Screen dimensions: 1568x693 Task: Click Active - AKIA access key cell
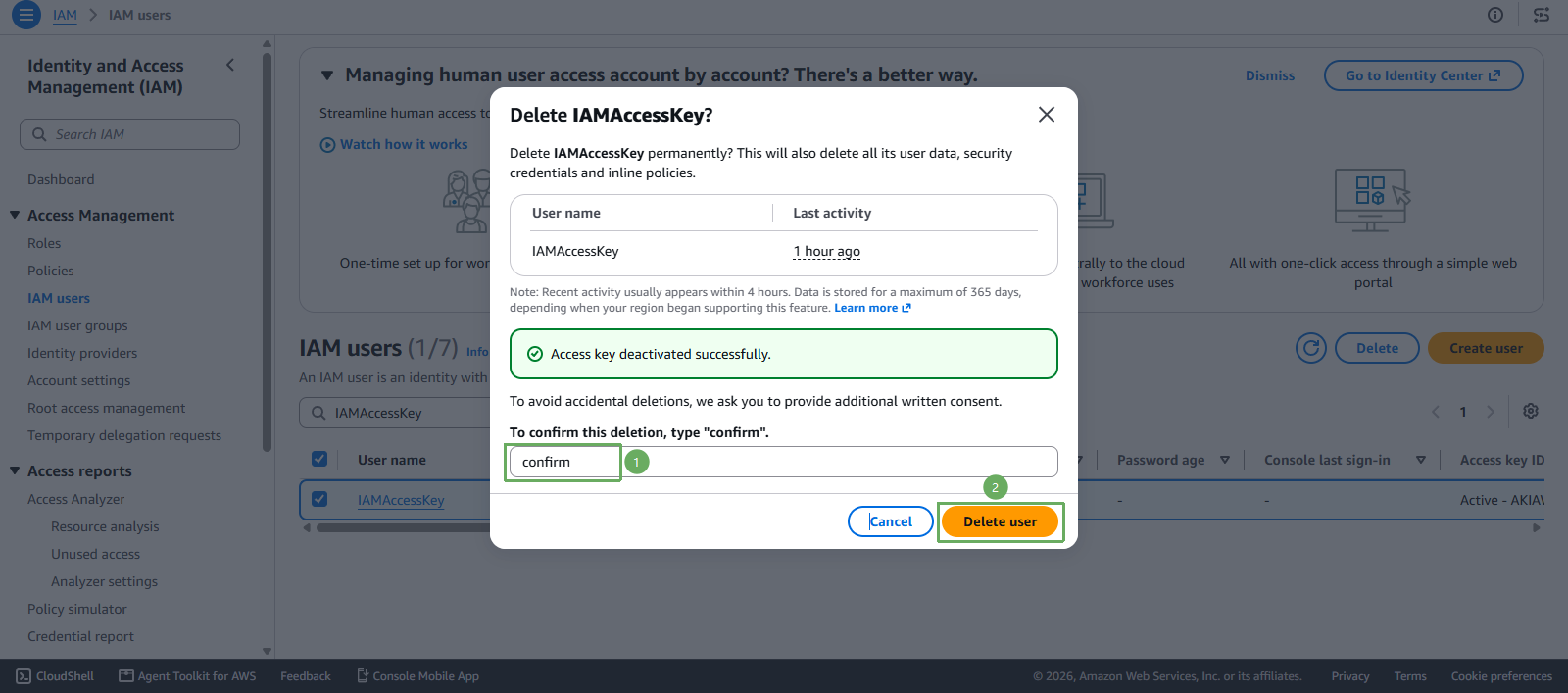tap(1502, 500)
